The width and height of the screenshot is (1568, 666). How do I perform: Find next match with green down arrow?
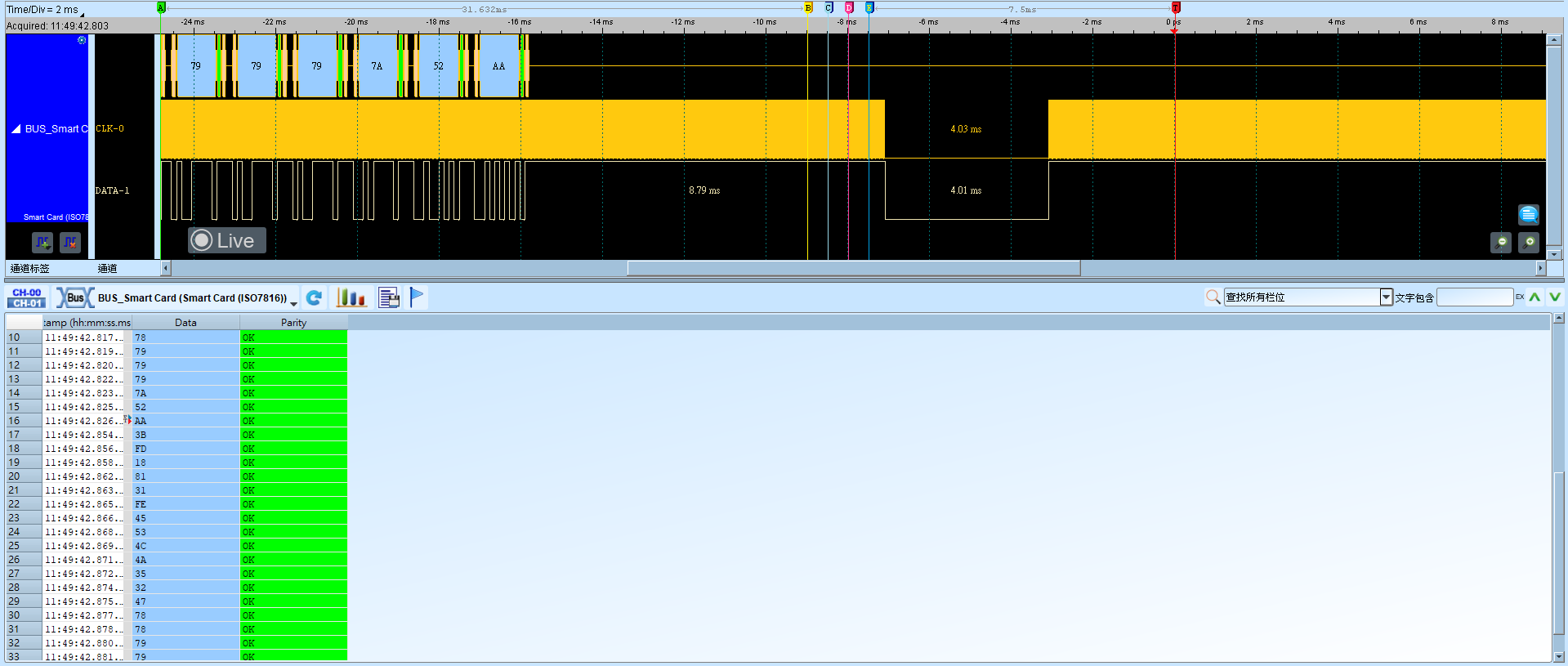[1555, 297]
